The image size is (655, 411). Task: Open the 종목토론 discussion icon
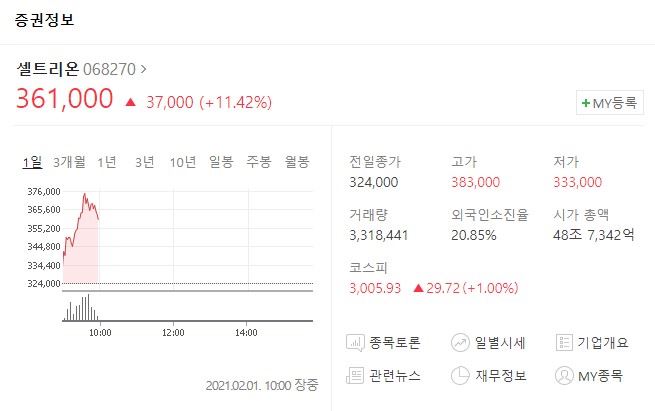[355, 343]
